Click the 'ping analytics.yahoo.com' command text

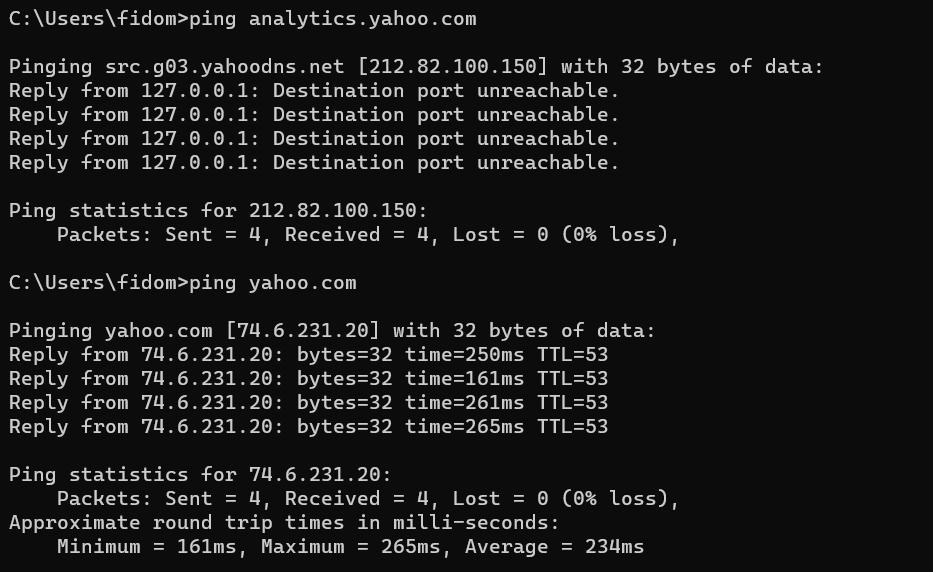[333, 19]
